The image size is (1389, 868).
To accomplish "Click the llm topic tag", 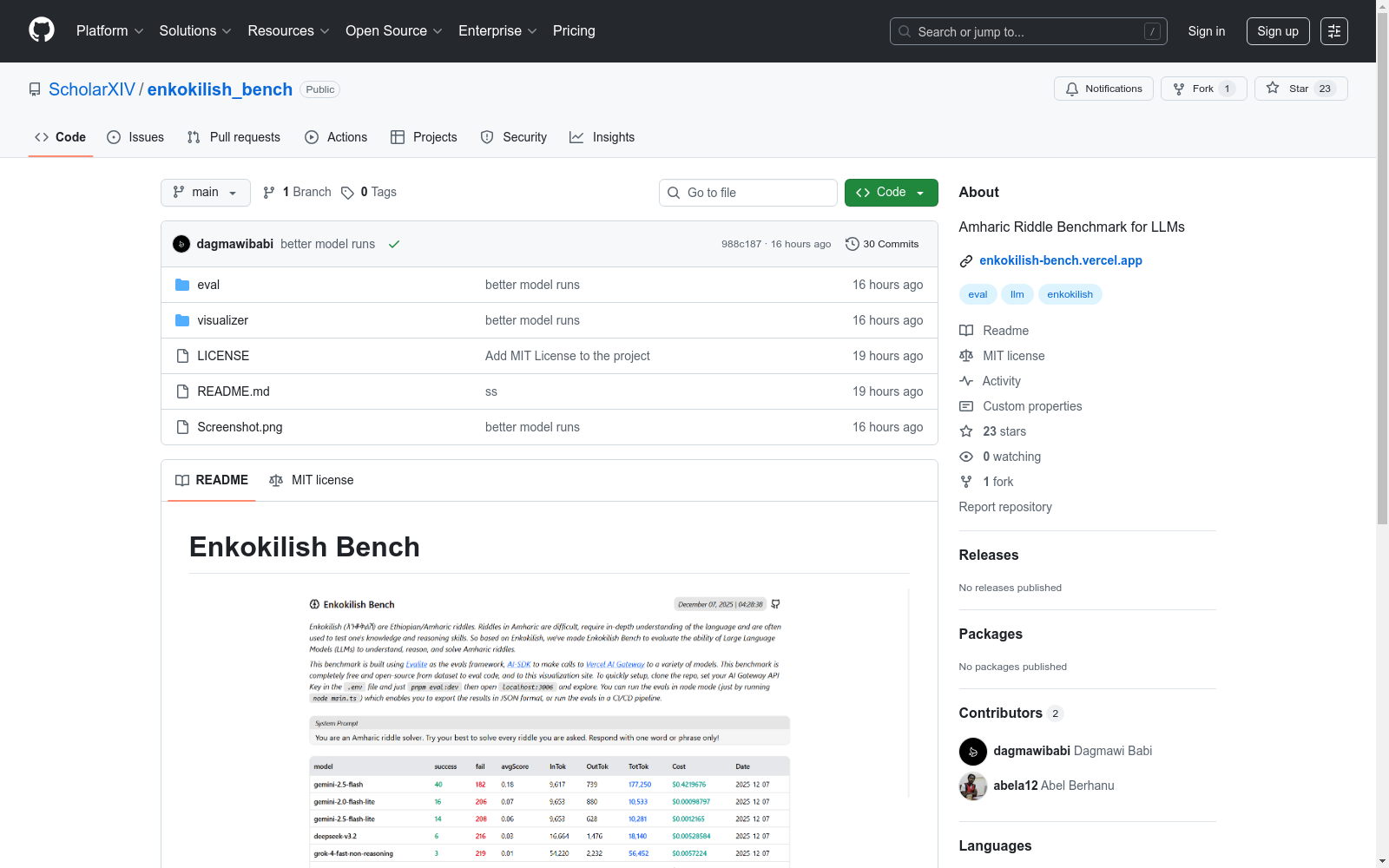I will pos(1017,294).
